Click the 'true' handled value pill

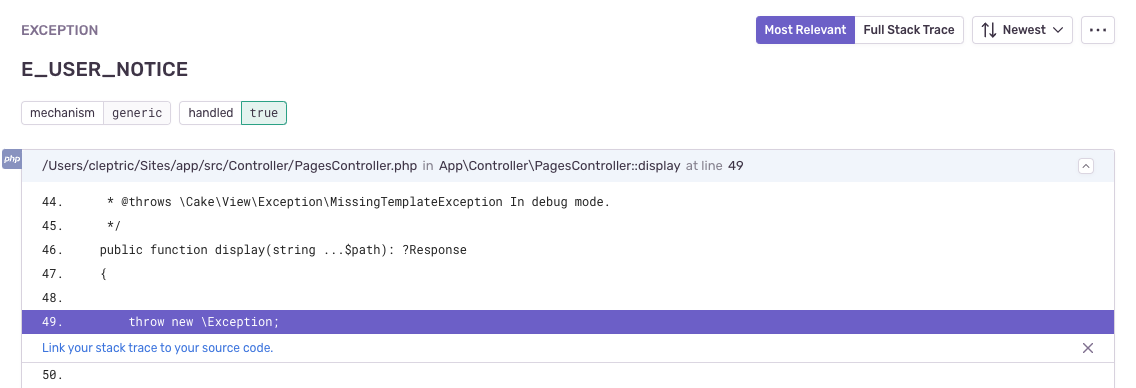click(x=264, y=113)
